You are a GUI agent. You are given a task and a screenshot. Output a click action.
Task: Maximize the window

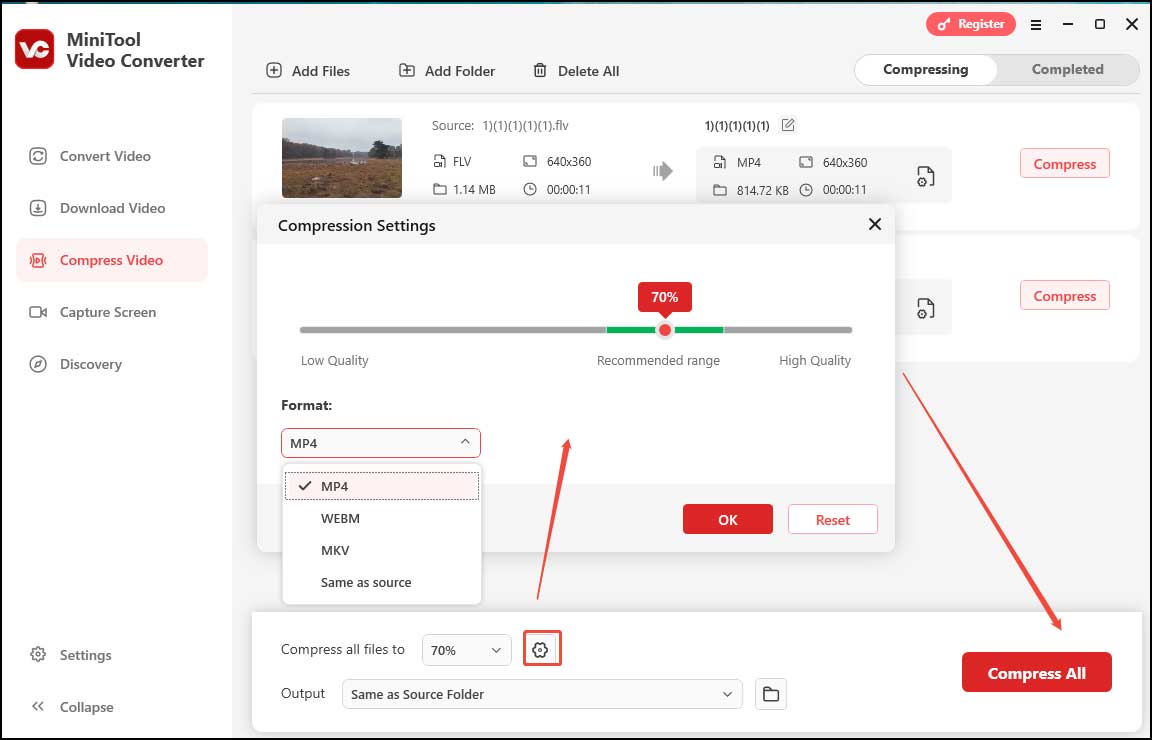[1100, 24]
